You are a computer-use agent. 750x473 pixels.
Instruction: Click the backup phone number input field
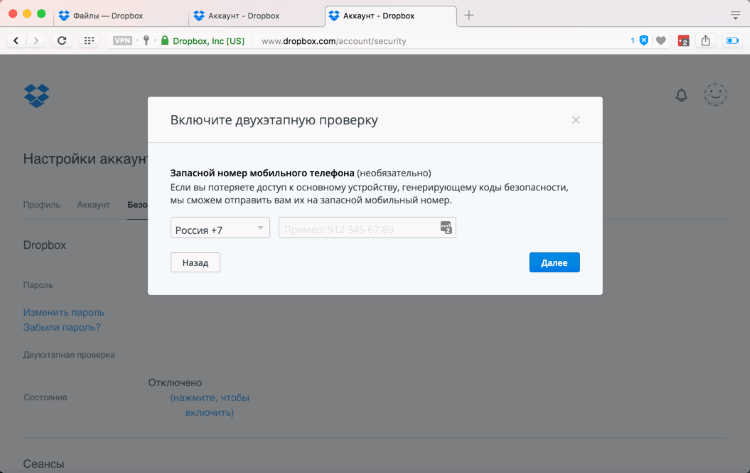click(x=358, y=229)
